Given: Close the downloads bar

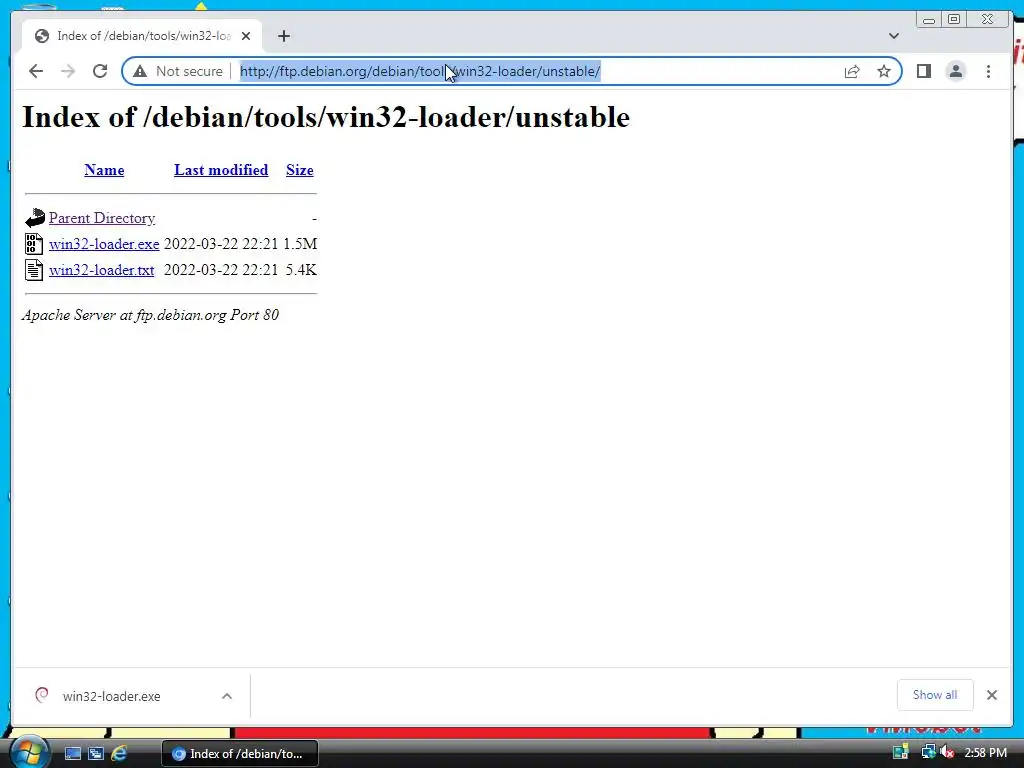Looking at the screenshot, I should 991,695.
